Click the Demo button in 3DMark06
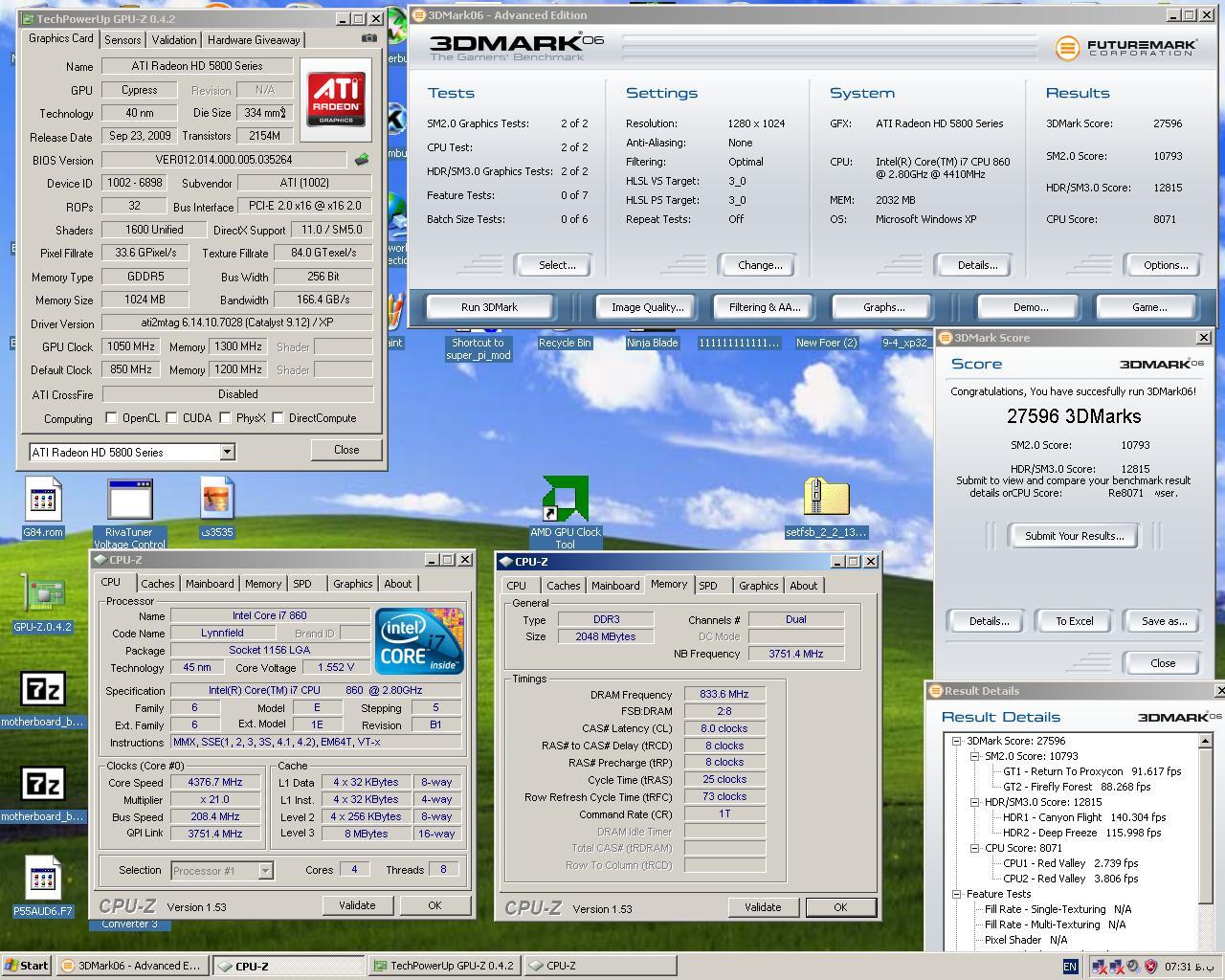 coord(1031,307)
